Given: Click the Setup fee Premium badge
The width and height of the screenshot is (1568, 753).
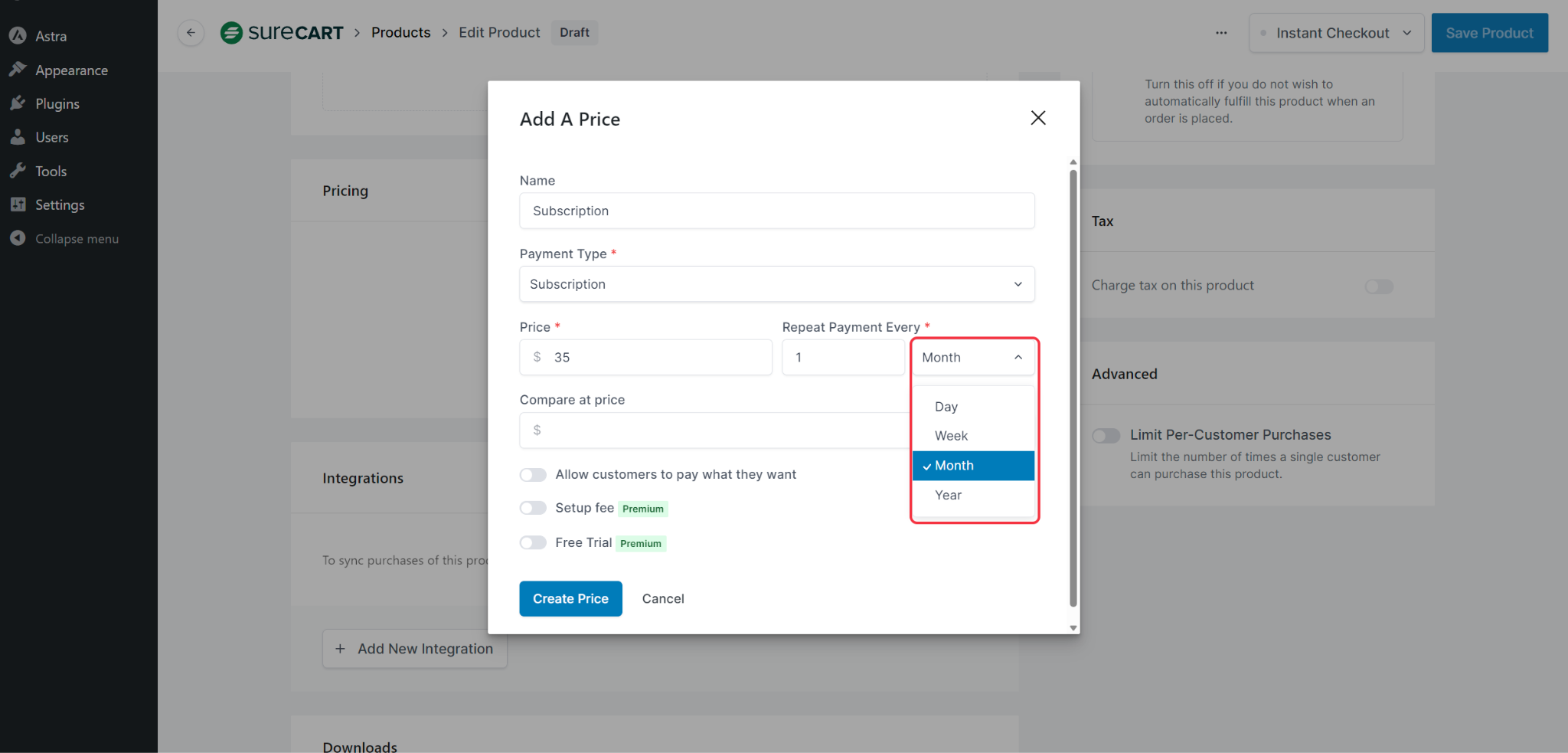Looking at the screenshot, I should coord(643,509).
